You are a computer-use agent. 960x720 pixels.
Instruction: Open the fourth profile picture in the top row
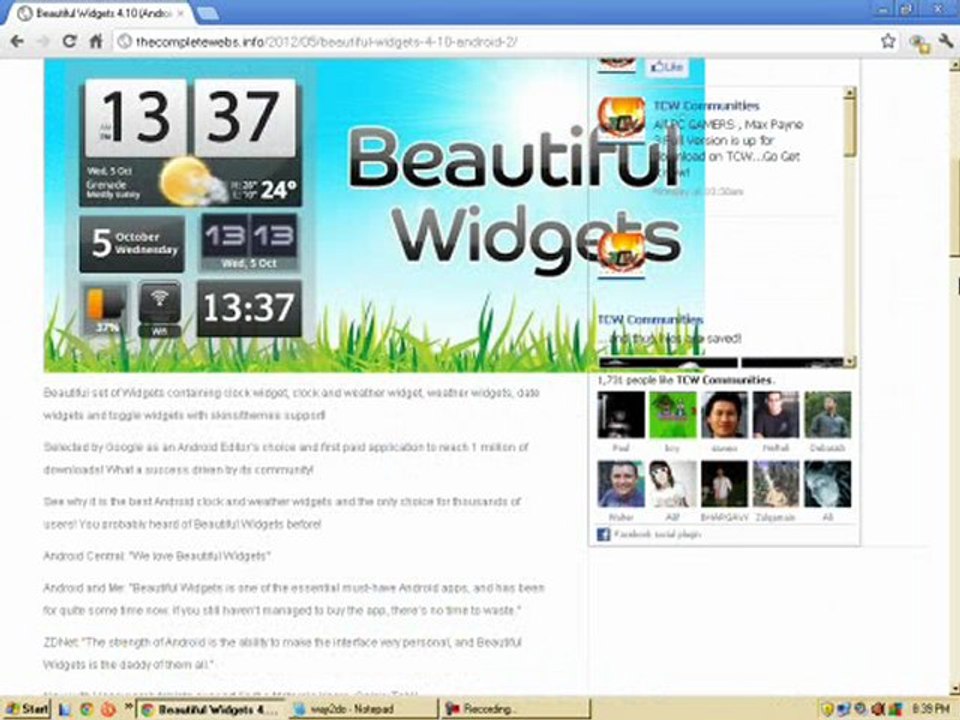tap(776, 414)
